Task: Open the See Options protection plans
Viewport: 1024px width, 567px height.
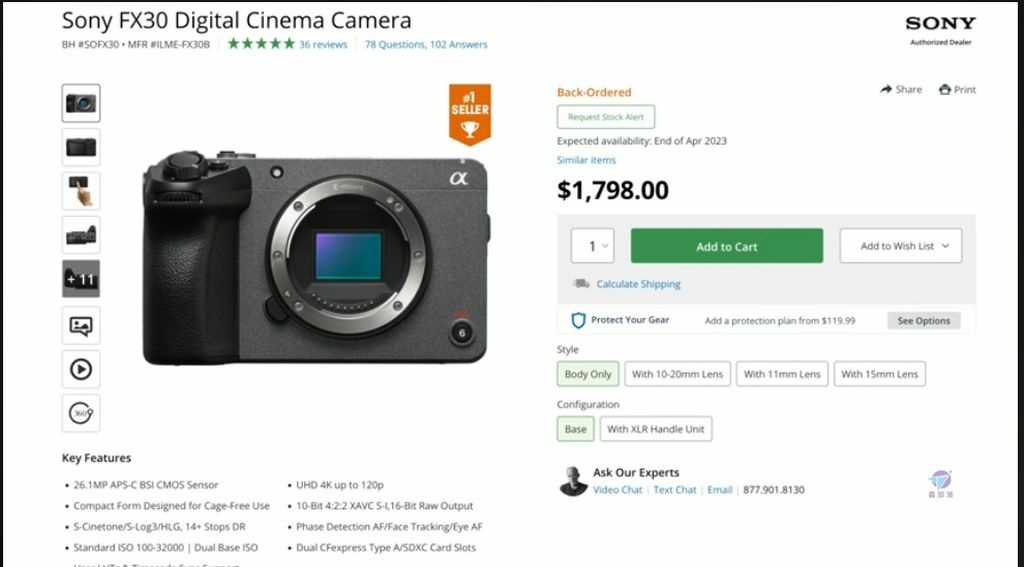Action: (923, 321)
